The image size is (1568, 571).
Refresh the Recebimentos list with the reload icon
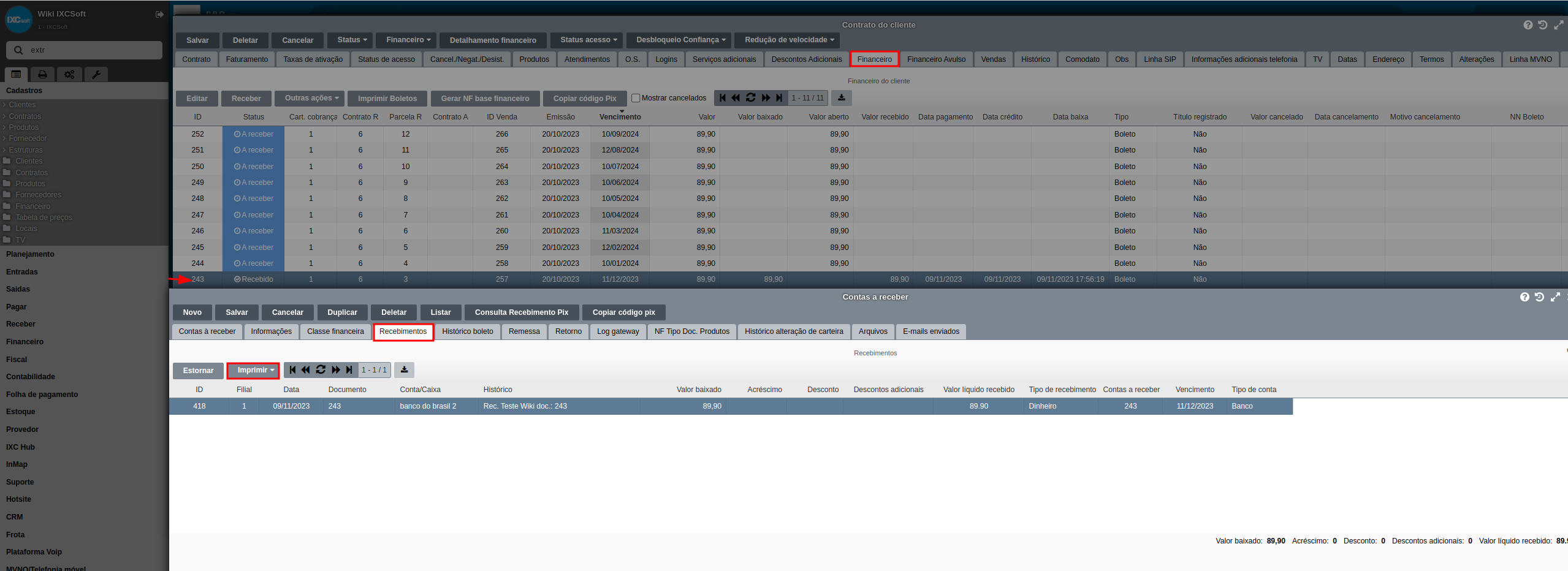coord(321,370)
